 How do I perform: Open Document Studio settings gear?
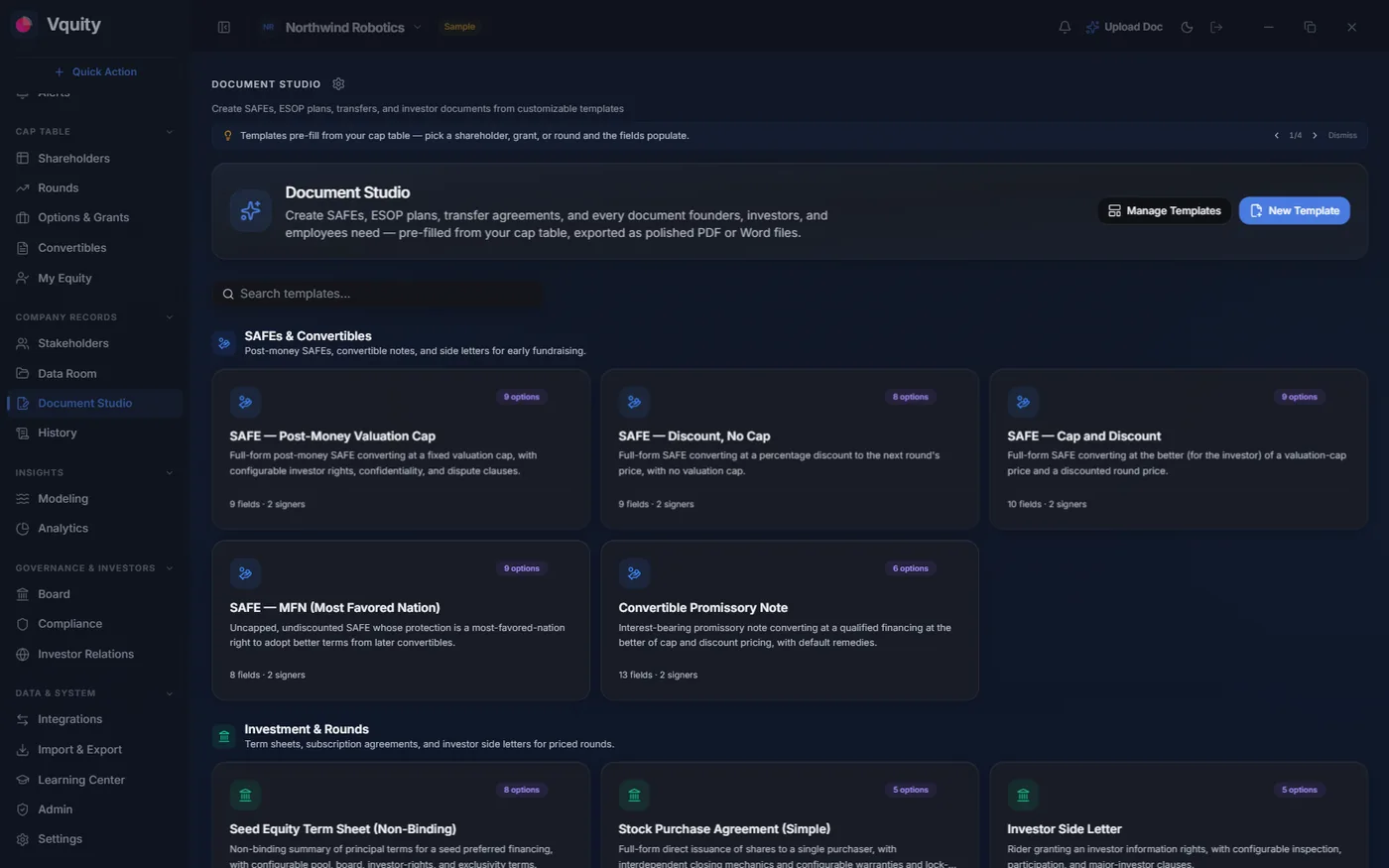[338, 84]
